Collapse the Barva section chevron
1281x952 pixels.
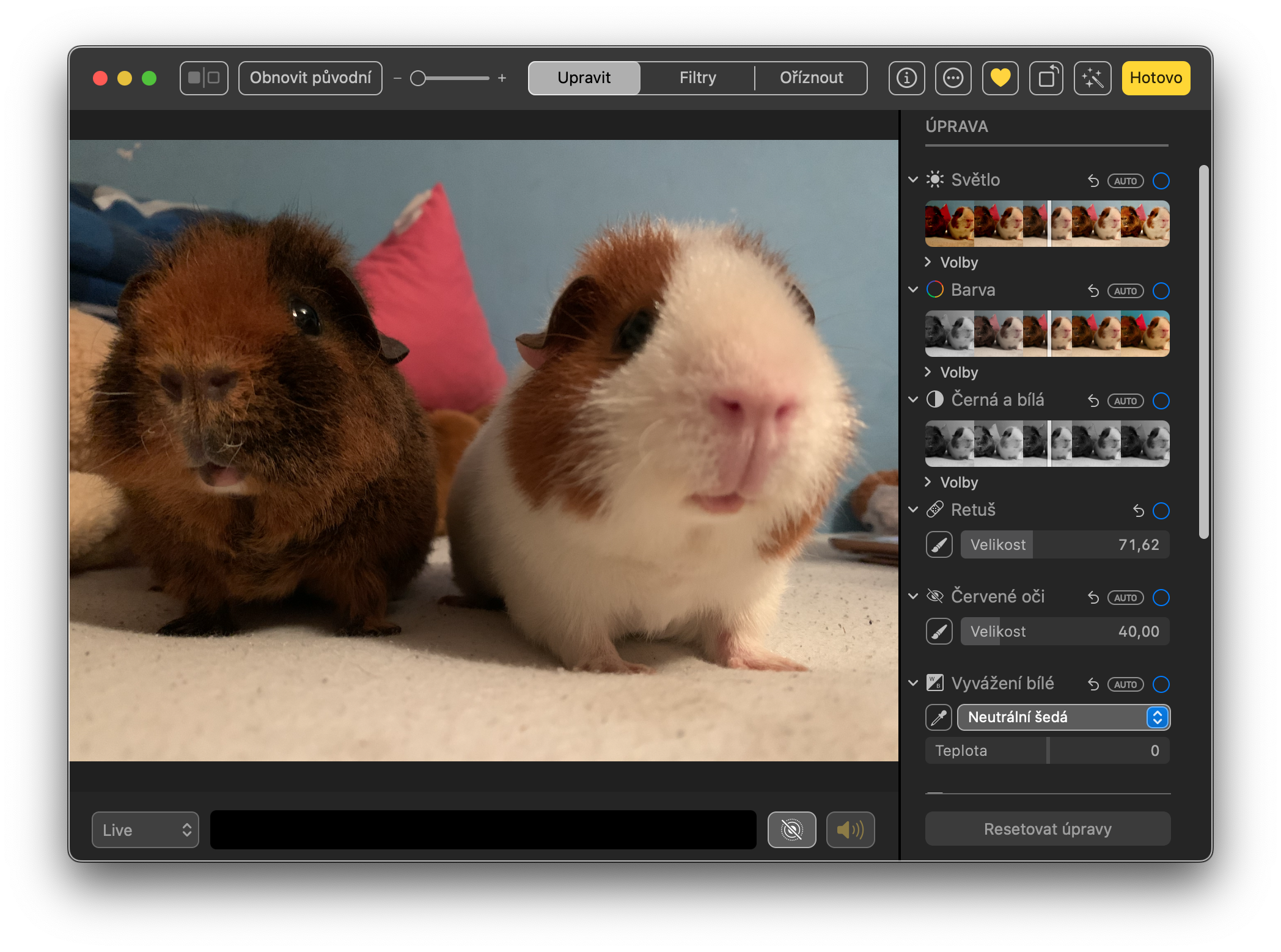[913, 290]
